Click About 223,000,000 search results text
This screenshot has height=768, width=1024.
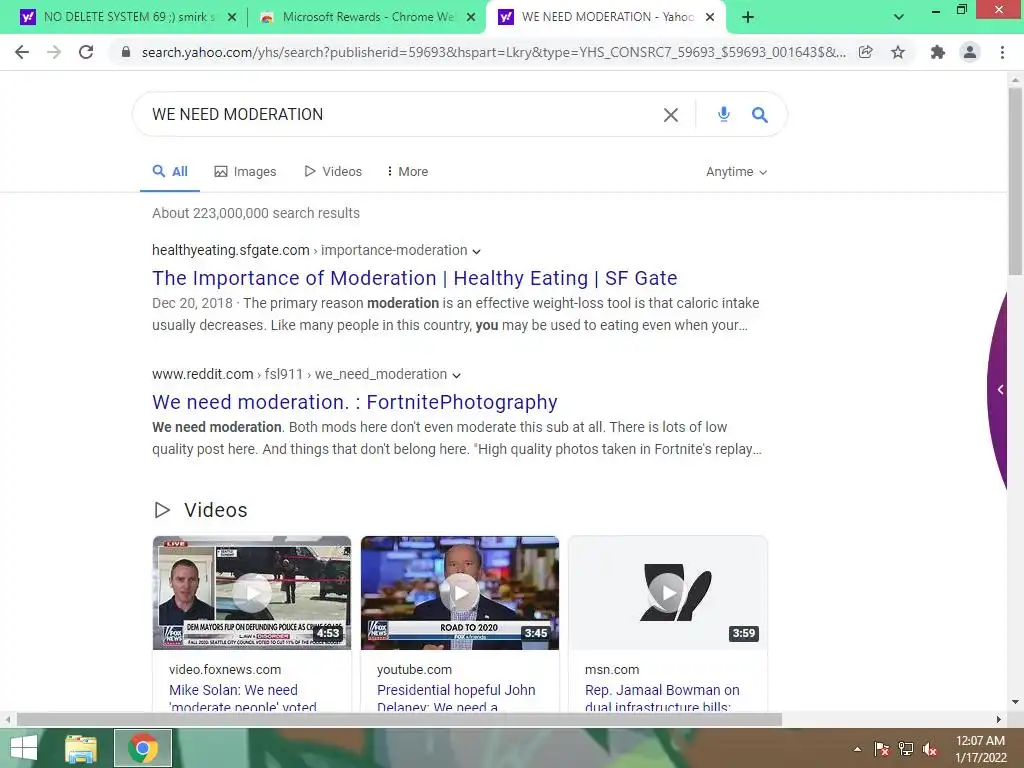click(x=256, y=214)
